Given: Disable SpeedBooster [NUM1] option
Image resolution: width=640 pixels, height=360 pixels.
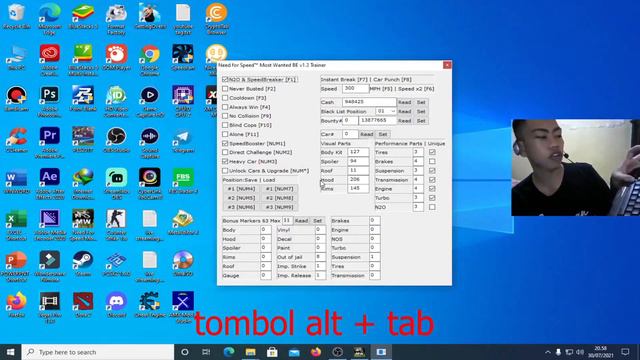Looking at the screenshot, I should [x=225, y=144].
